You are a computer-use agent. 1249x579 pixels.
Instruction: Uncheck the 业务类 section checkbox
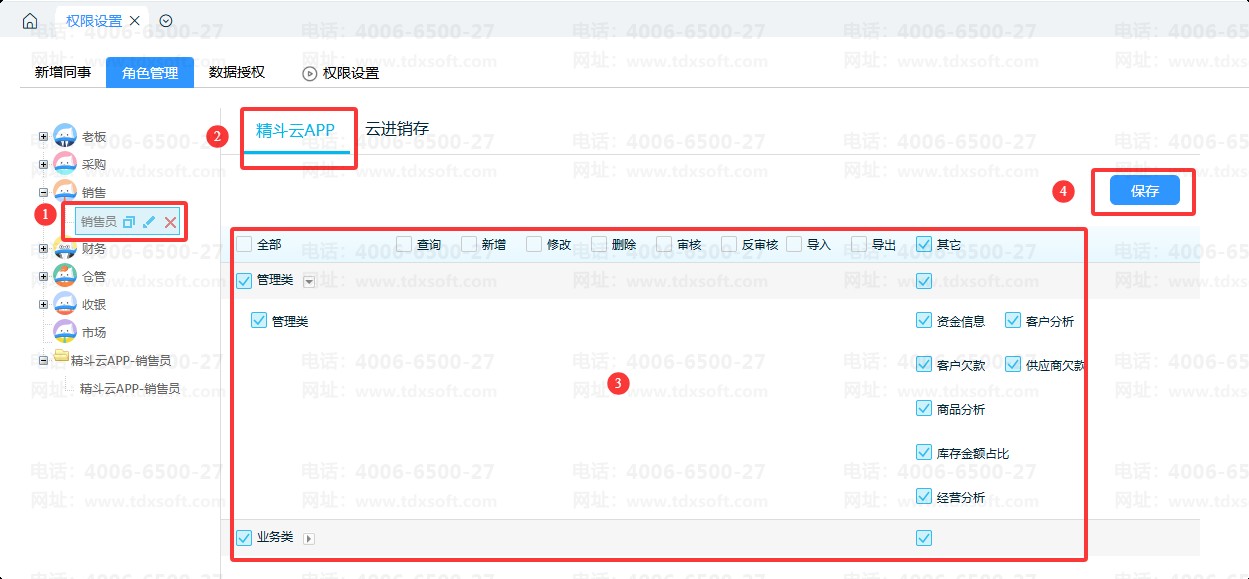coord(244,538)
